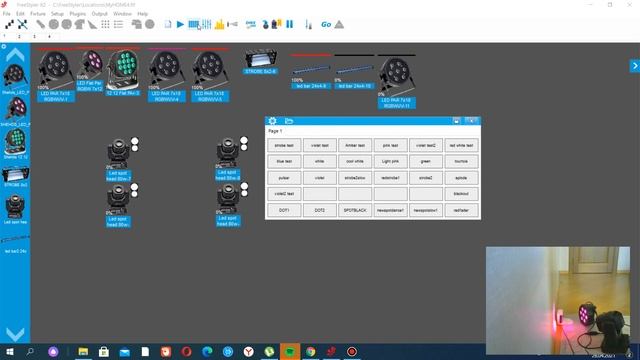
Task: Click the blue play arrow toolbar icon
Action: 180,24
